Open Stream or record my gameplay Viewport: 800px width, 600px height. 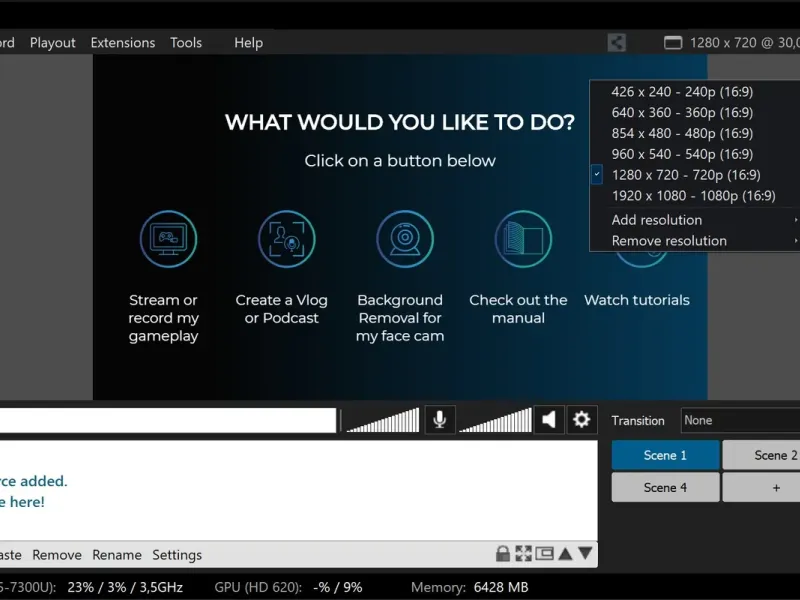click(168, 239)
